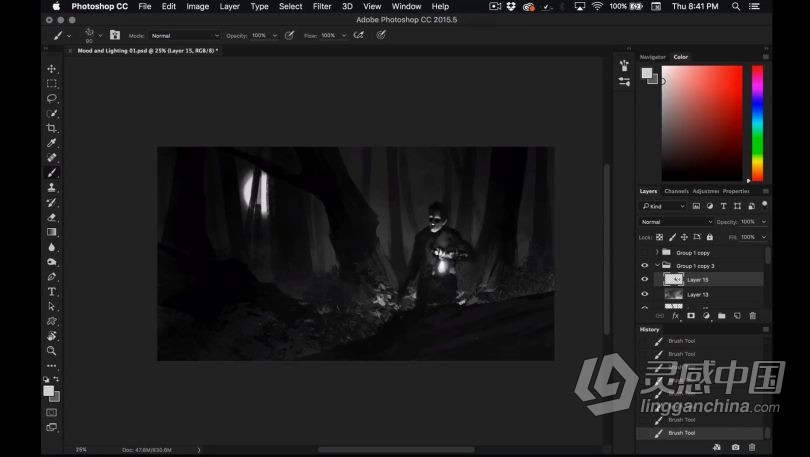Select the Rectangular Marquee tool

(x=52, y=84)
